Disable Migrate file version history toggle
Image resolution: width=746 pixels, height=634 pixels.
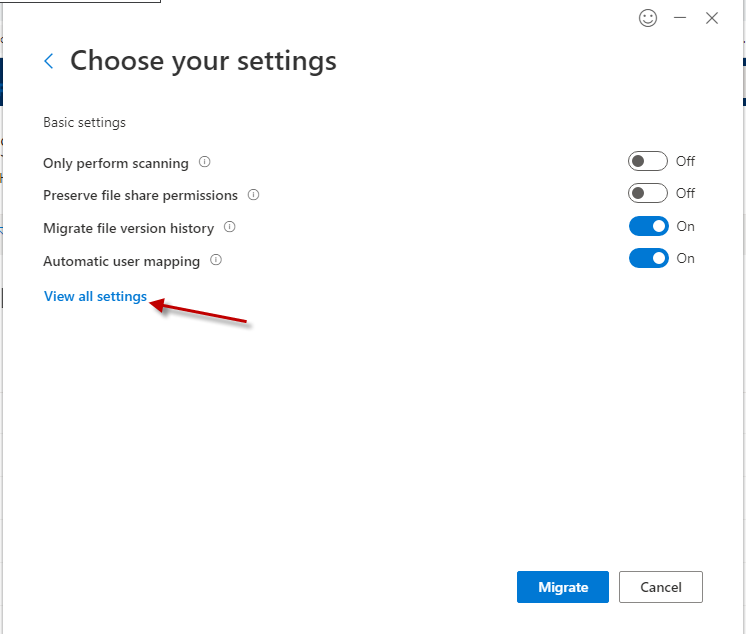pos(648,226)
